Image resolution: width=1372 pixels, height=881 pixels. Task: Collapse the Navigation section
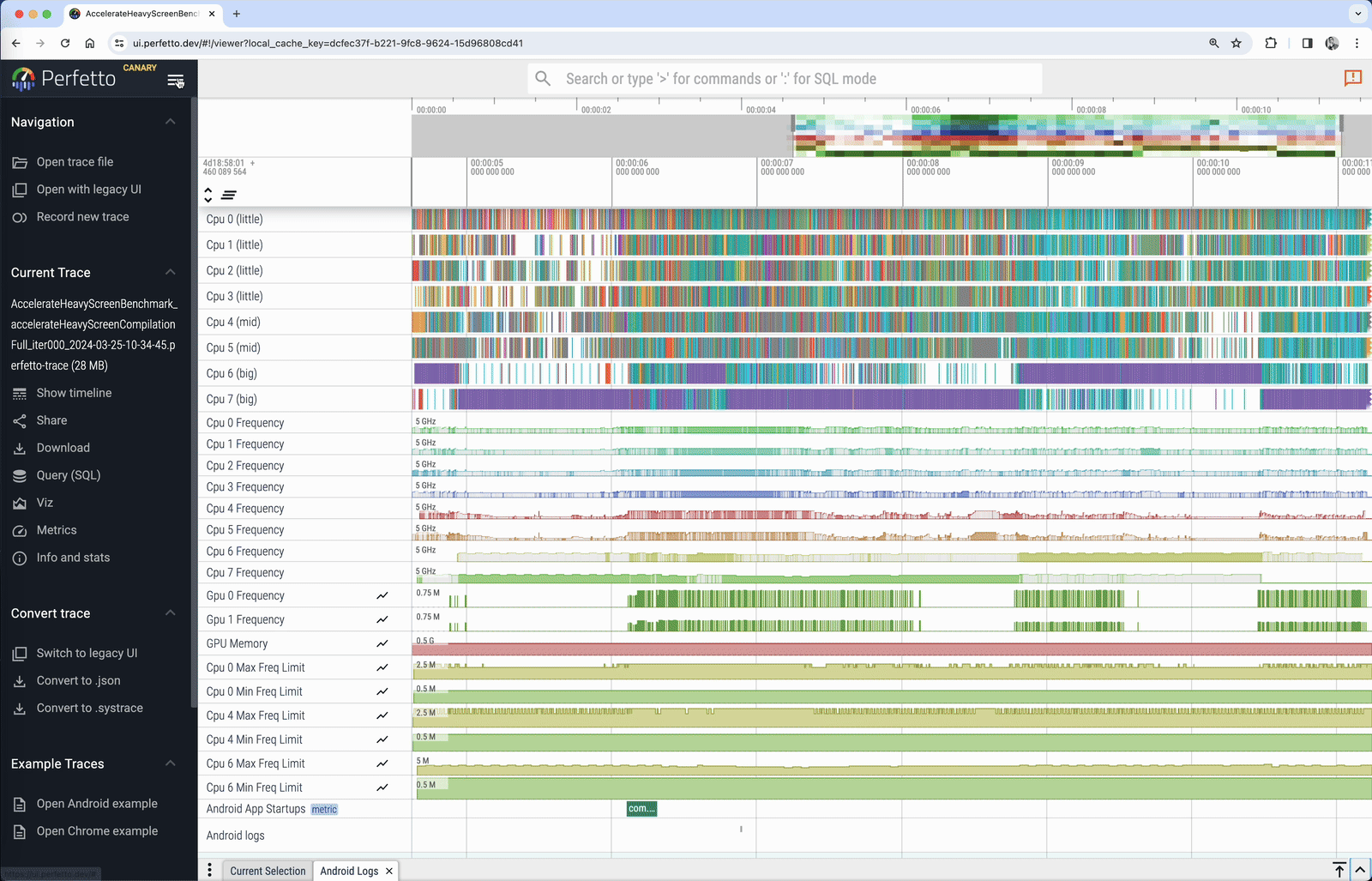point(170,122)
